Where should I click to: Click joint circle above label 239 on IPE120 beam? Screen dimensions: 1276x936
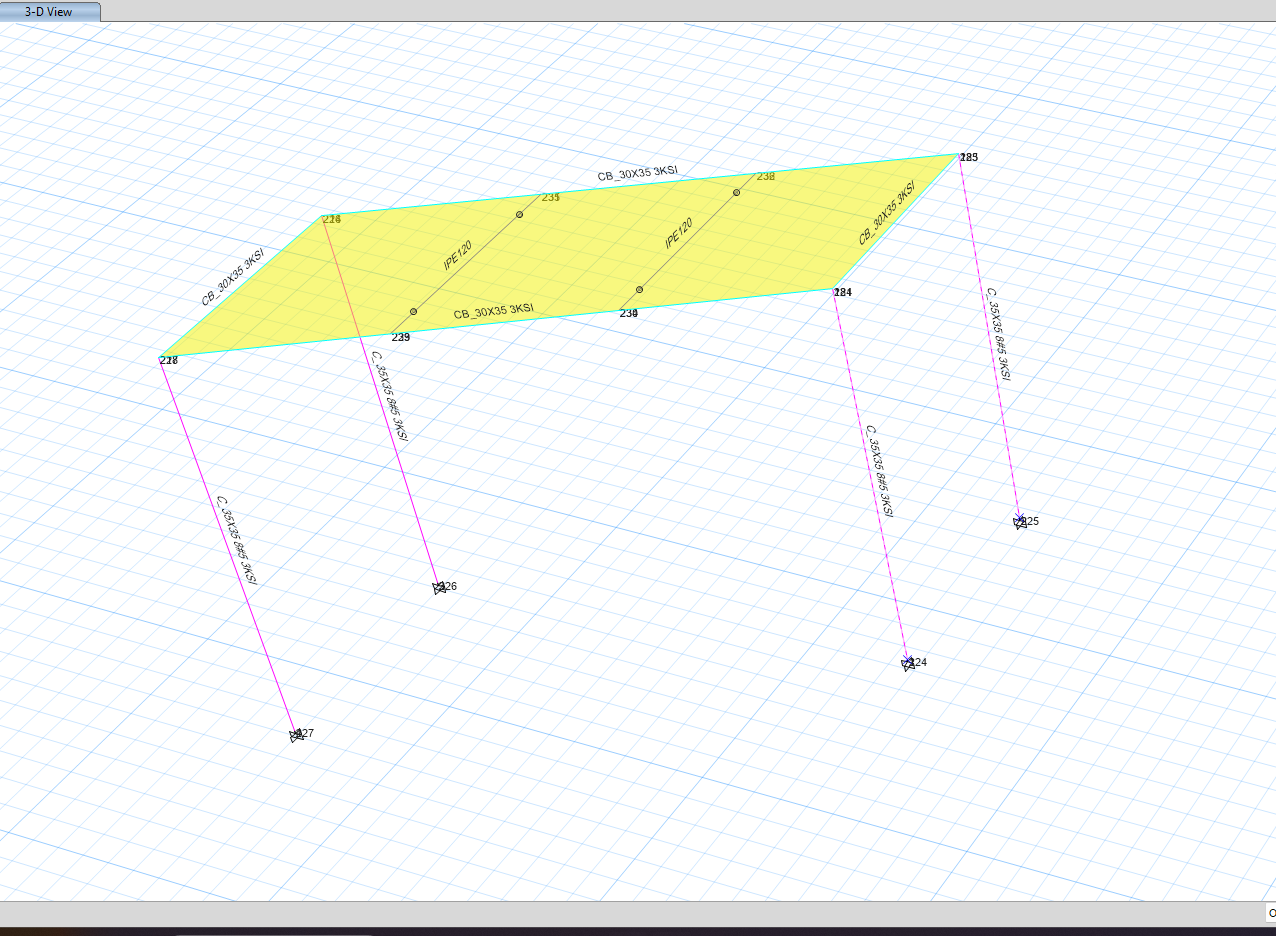point(414,312)
